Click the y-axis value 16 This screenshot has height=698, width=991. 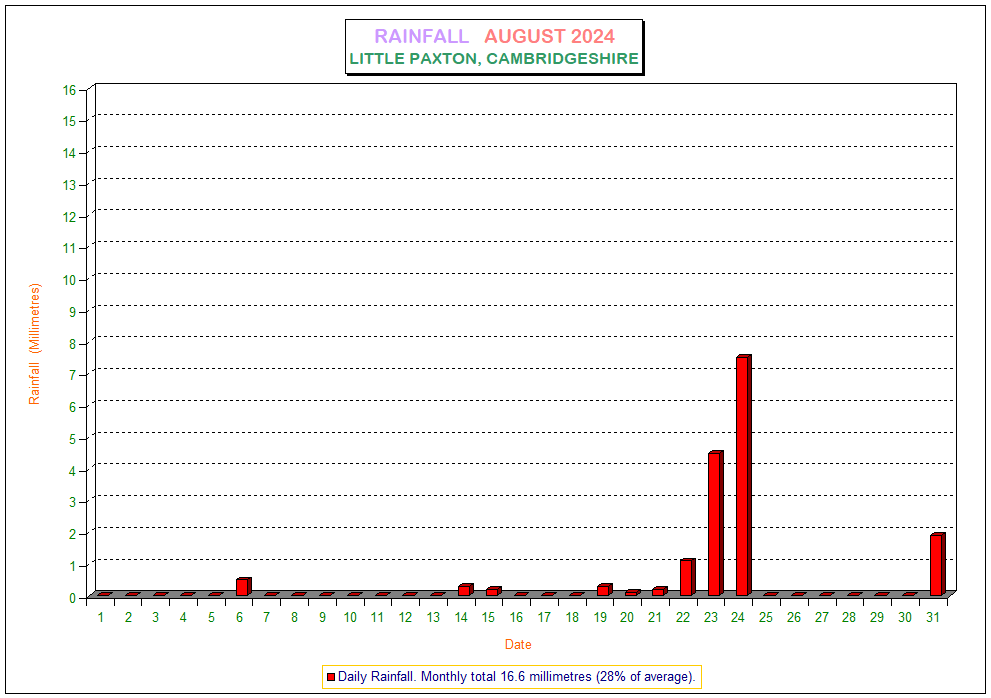click(x=69, y=90)
